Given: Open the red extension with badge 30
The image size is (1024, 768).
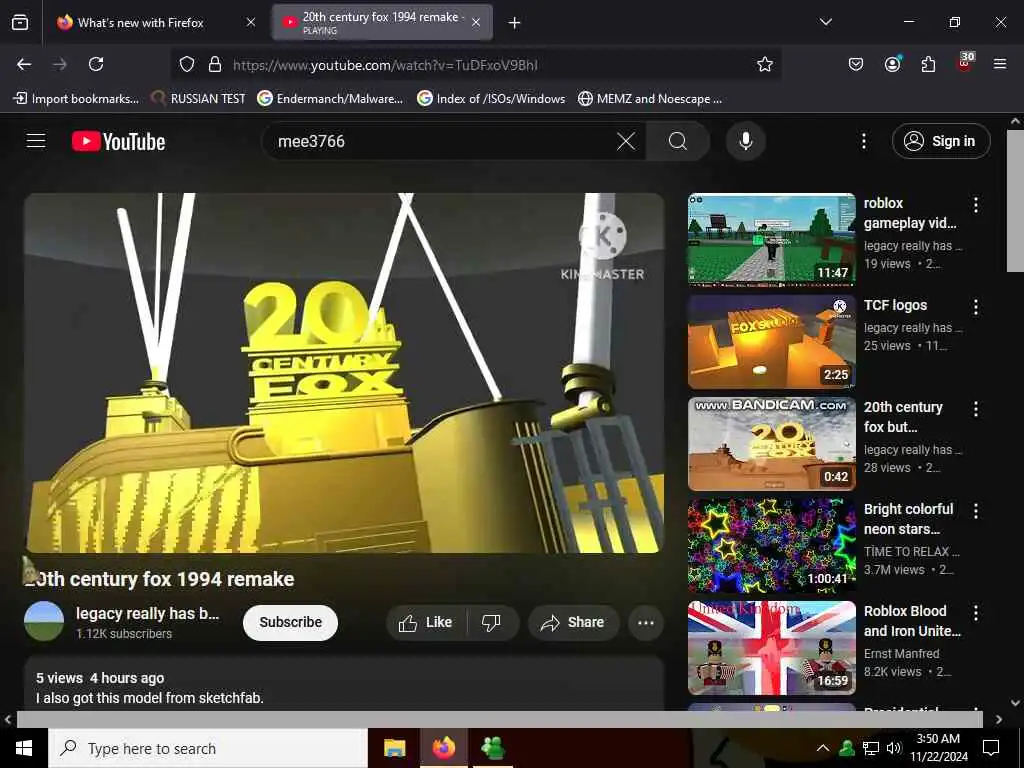Looking at the screenshot, I should tap(965, 62).
